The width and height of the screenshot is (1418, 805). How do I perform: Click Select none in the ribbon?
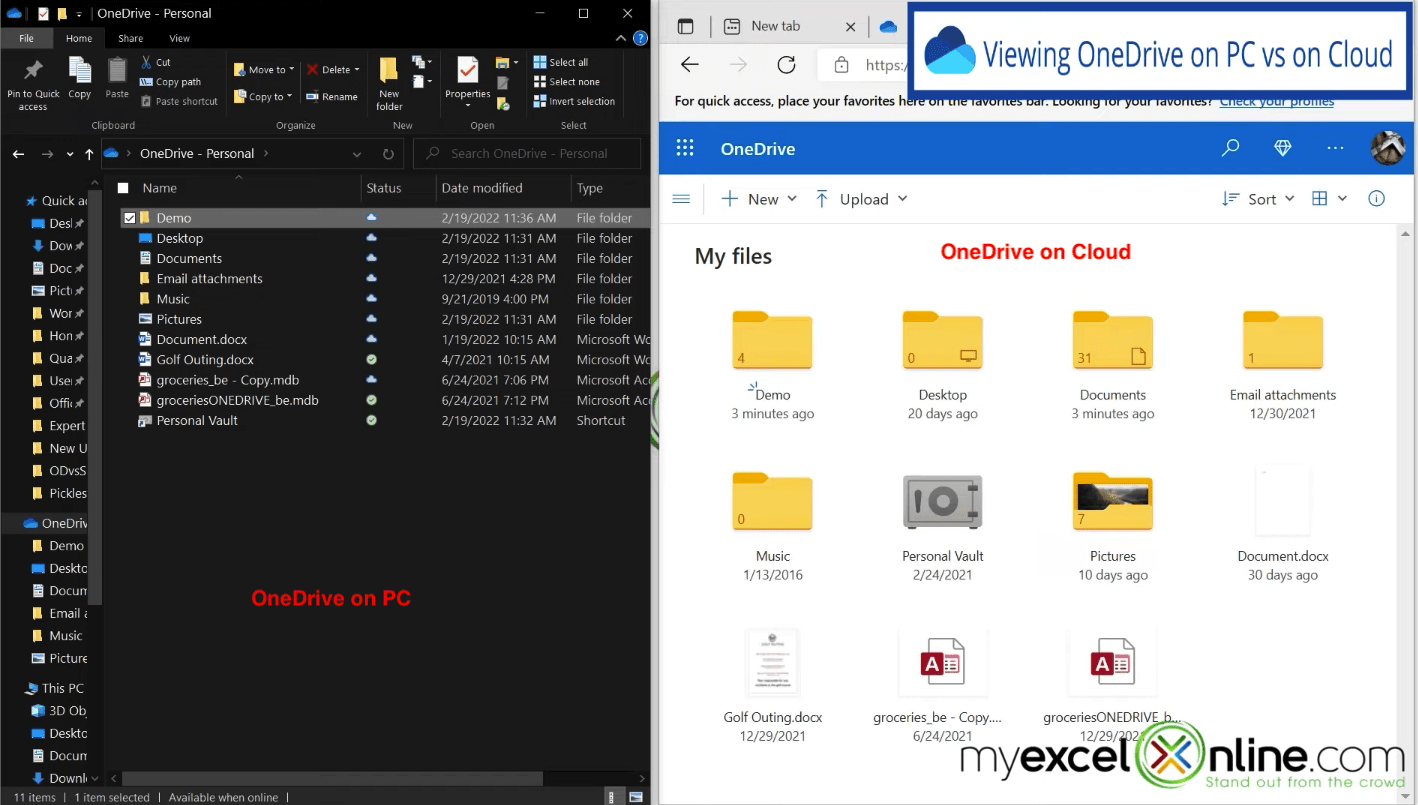tap(566, 82)
